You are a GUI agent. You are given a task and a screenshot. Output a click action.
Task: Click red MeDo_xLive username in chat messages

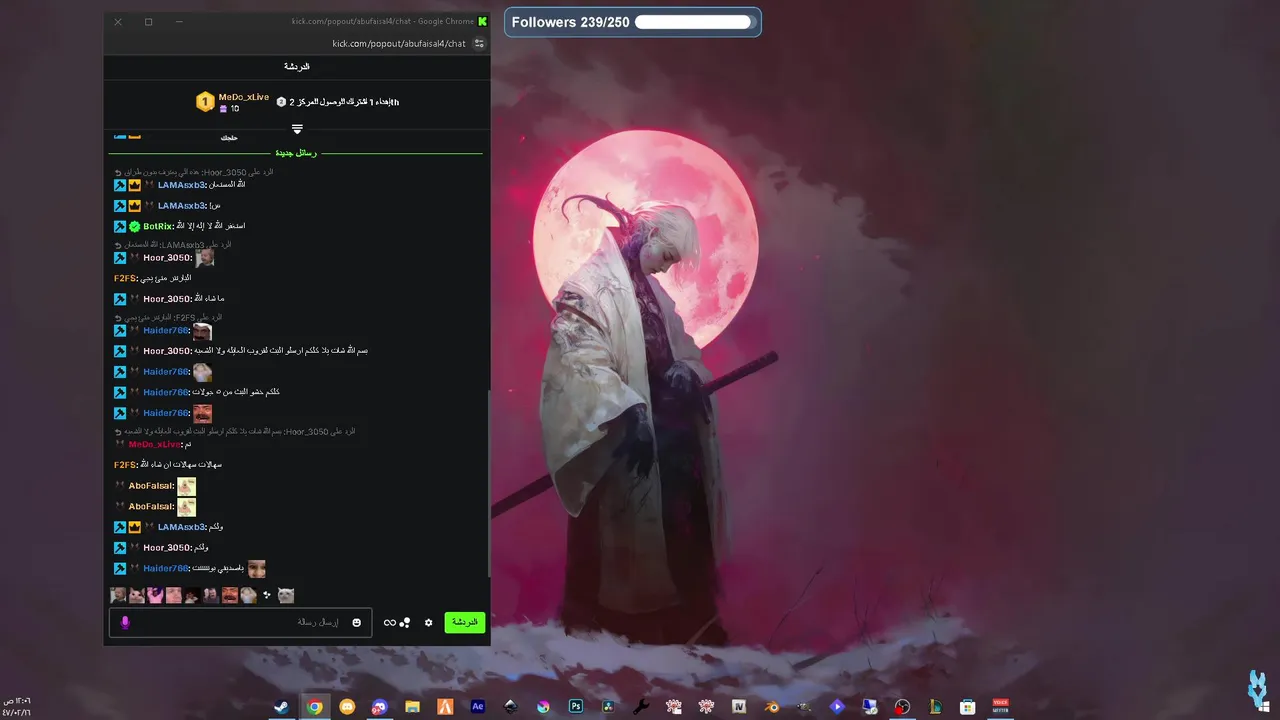pos(154,444)
